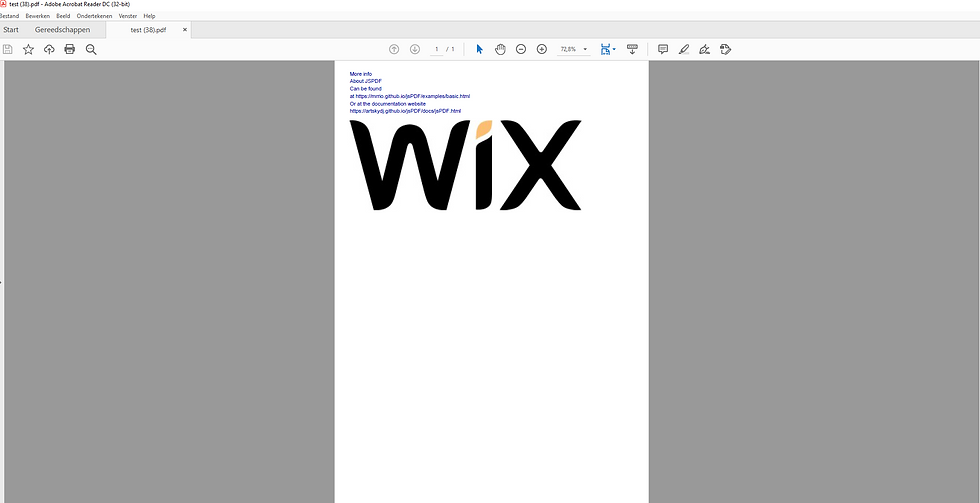980x503 pixels.
Task: Open the fit page view options
Action: pos(608,49)
